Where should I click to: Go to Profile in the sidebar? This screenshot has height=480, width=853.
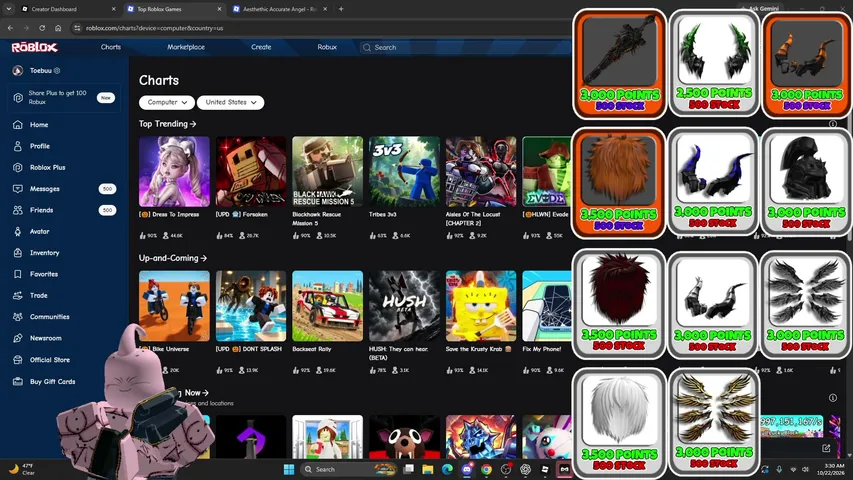tap(40, 146)
